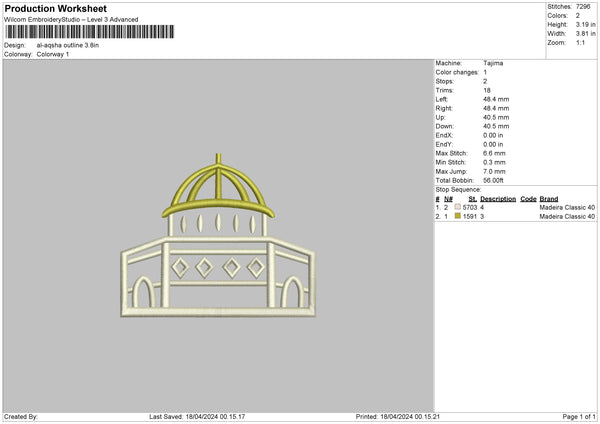The width and height of the screenshot is (600, 424).
Task: Click the 'Colorway 1' value
Action: 53,54
